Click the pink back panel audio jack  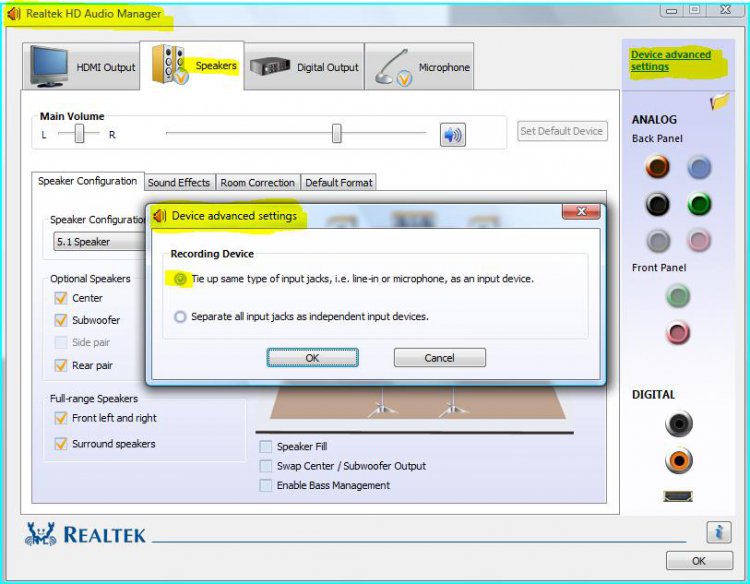click(x=699, y=240)
